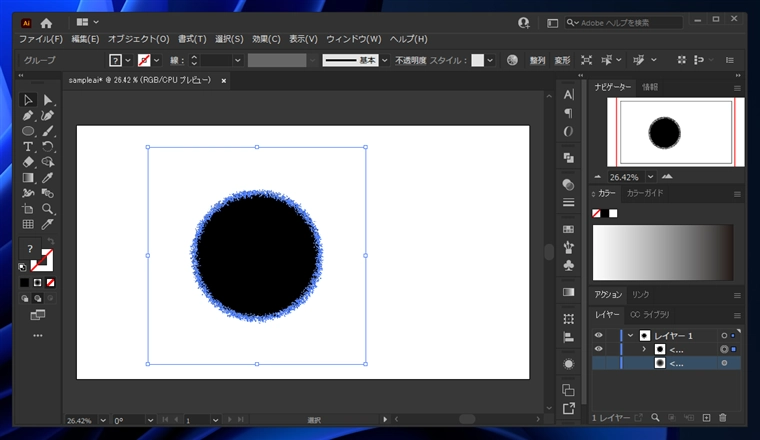Open the Asset Export panel icon
The width and height of the screenshot is (760, 440).
(569, 409)
